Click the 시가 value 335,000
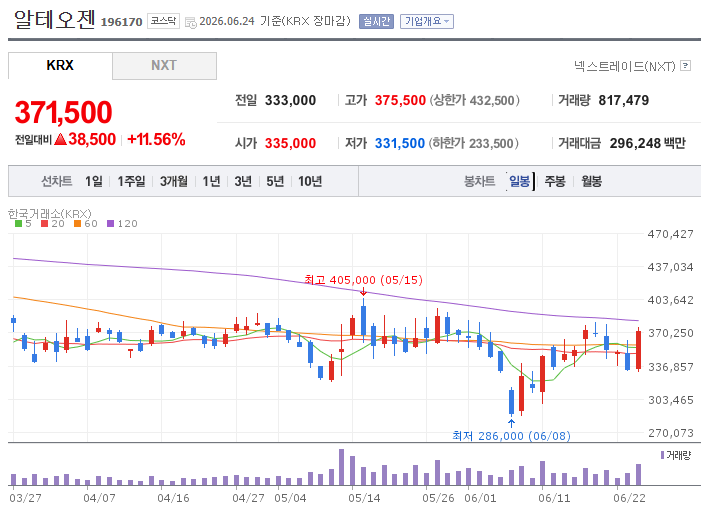Screen dimensions: 701x509 pyautogui.click(x=290, y=143)
